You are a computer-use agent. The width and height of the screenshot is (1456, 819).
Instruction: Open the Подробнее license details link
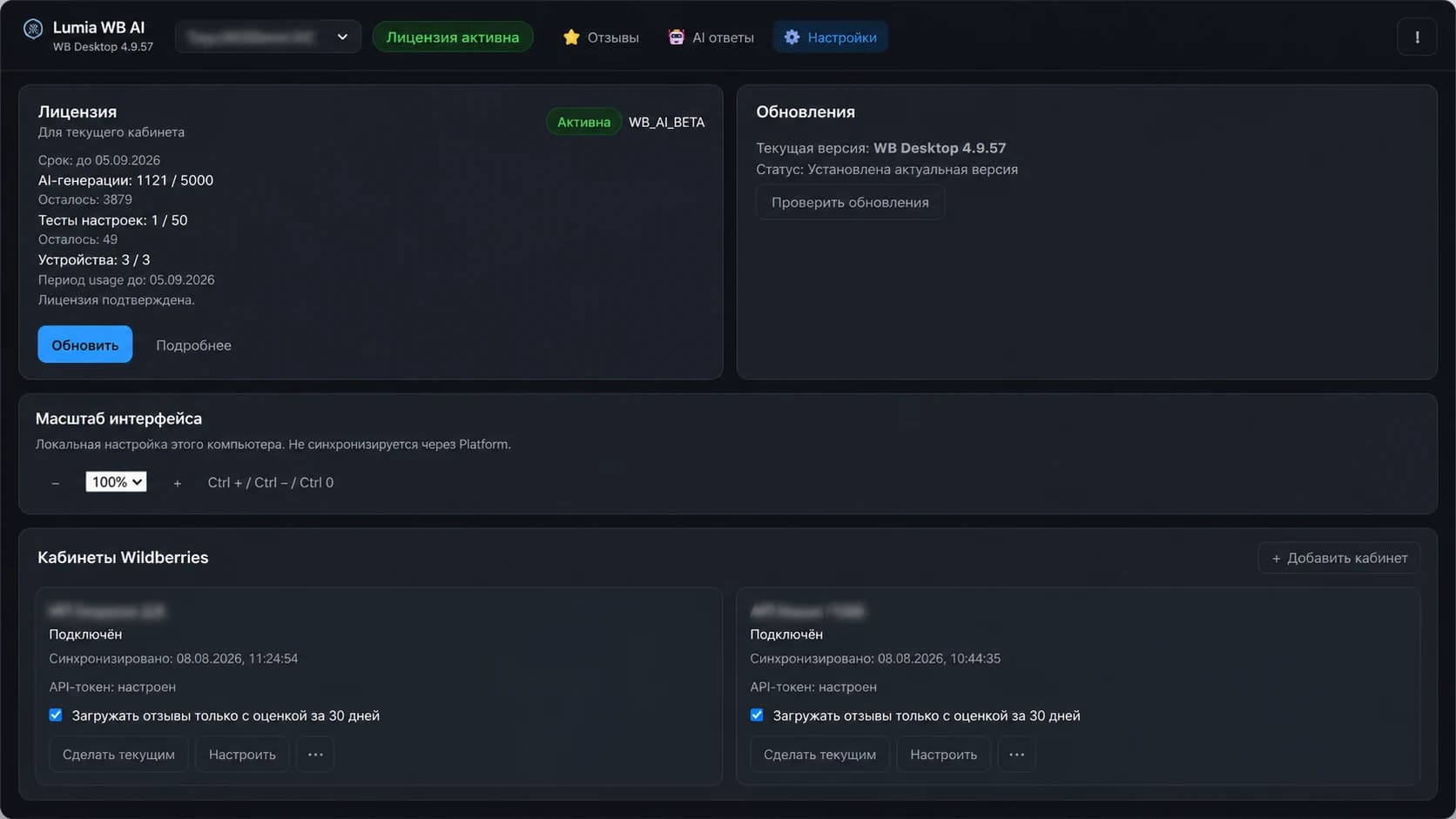coord(193,345)
